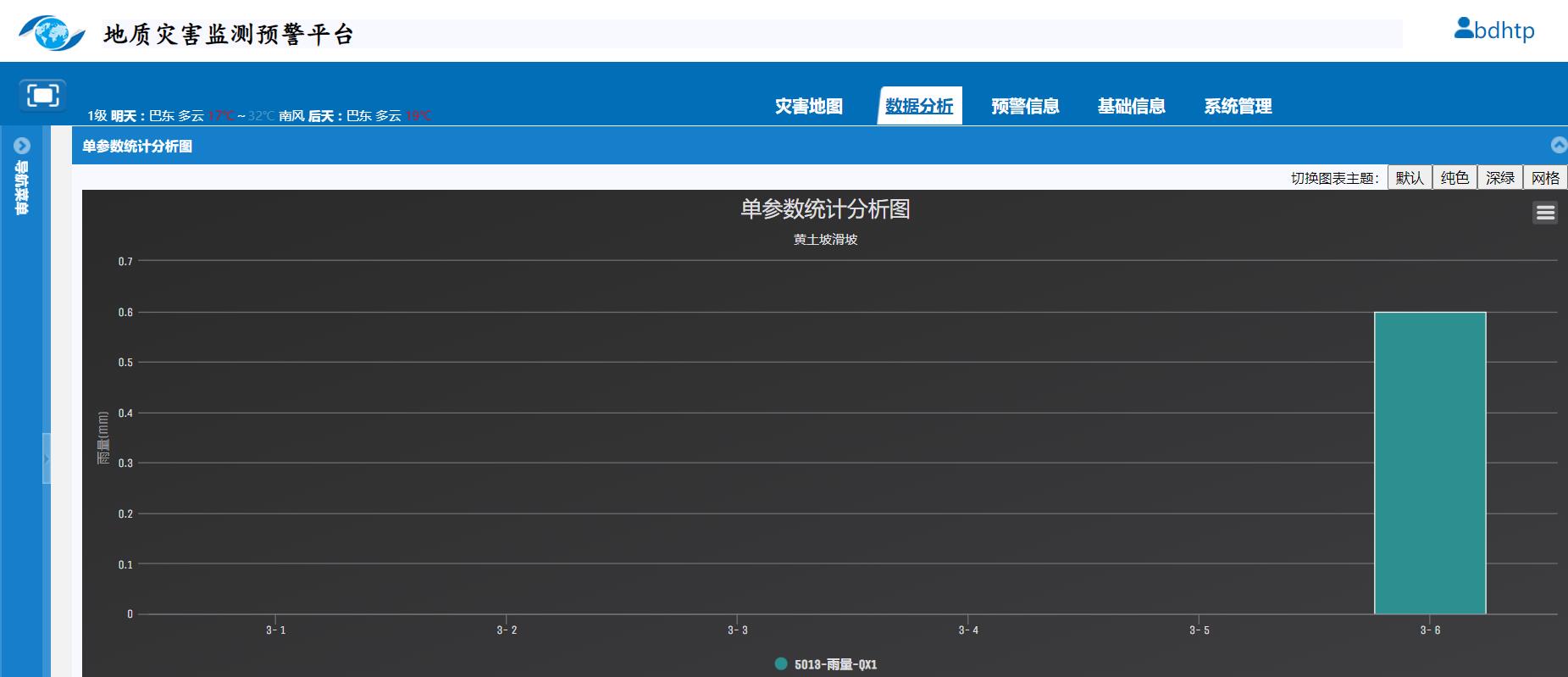Toggle 5013-雨量-QX1 legend series
Viewport: 1568px width, 677px height.
click(x=826, y=664)
